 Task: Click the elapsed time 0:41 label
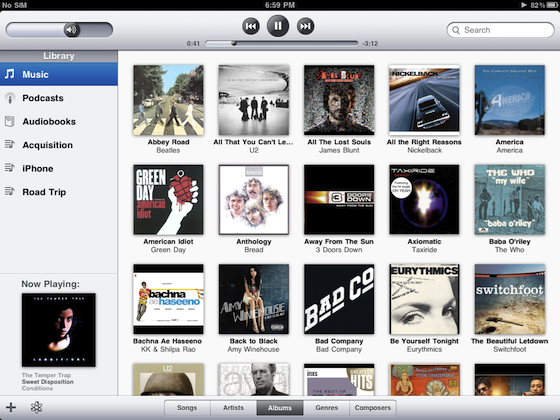193,44
